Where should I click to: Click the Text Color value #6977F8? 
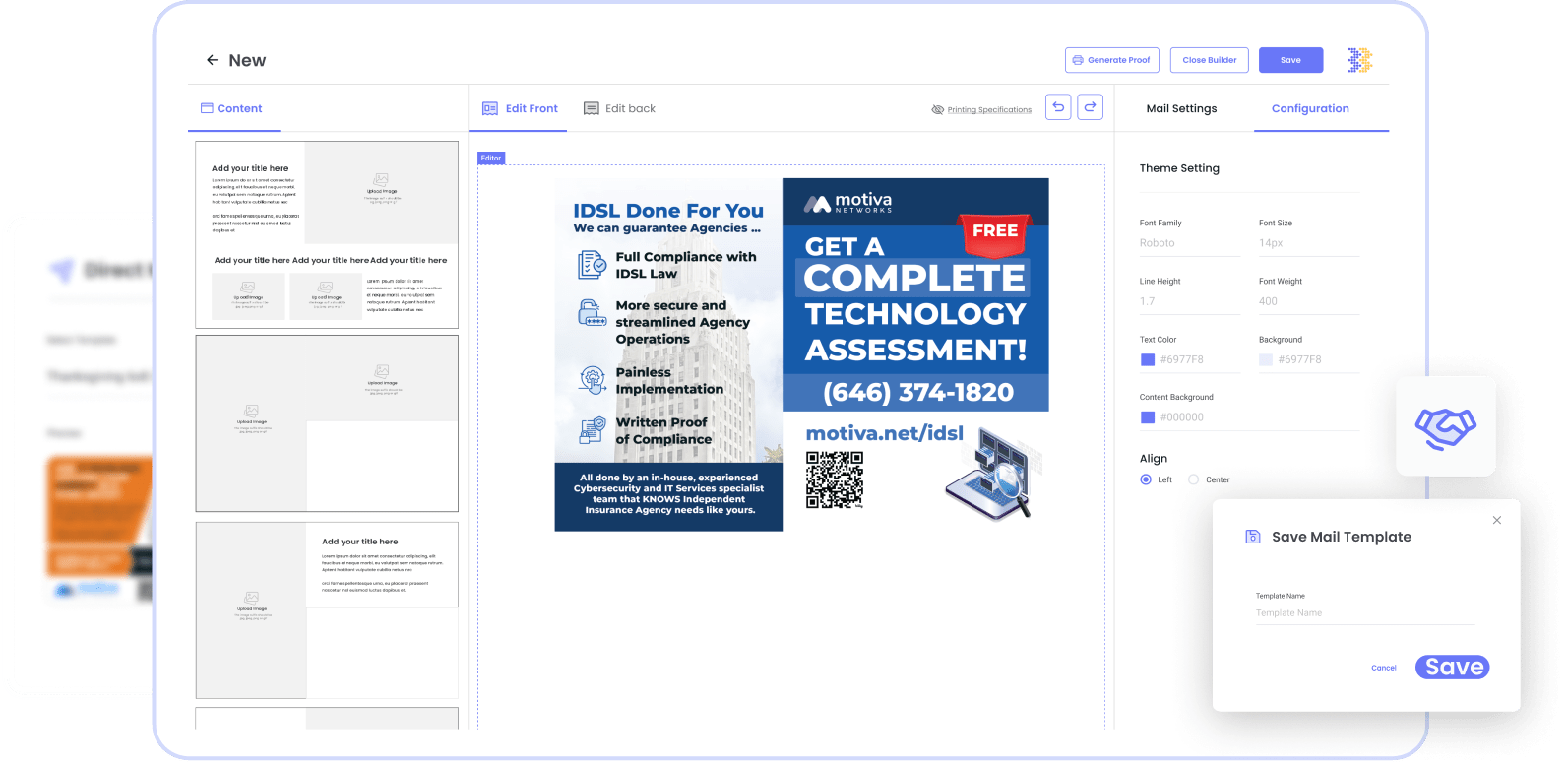coord(1182,359)
